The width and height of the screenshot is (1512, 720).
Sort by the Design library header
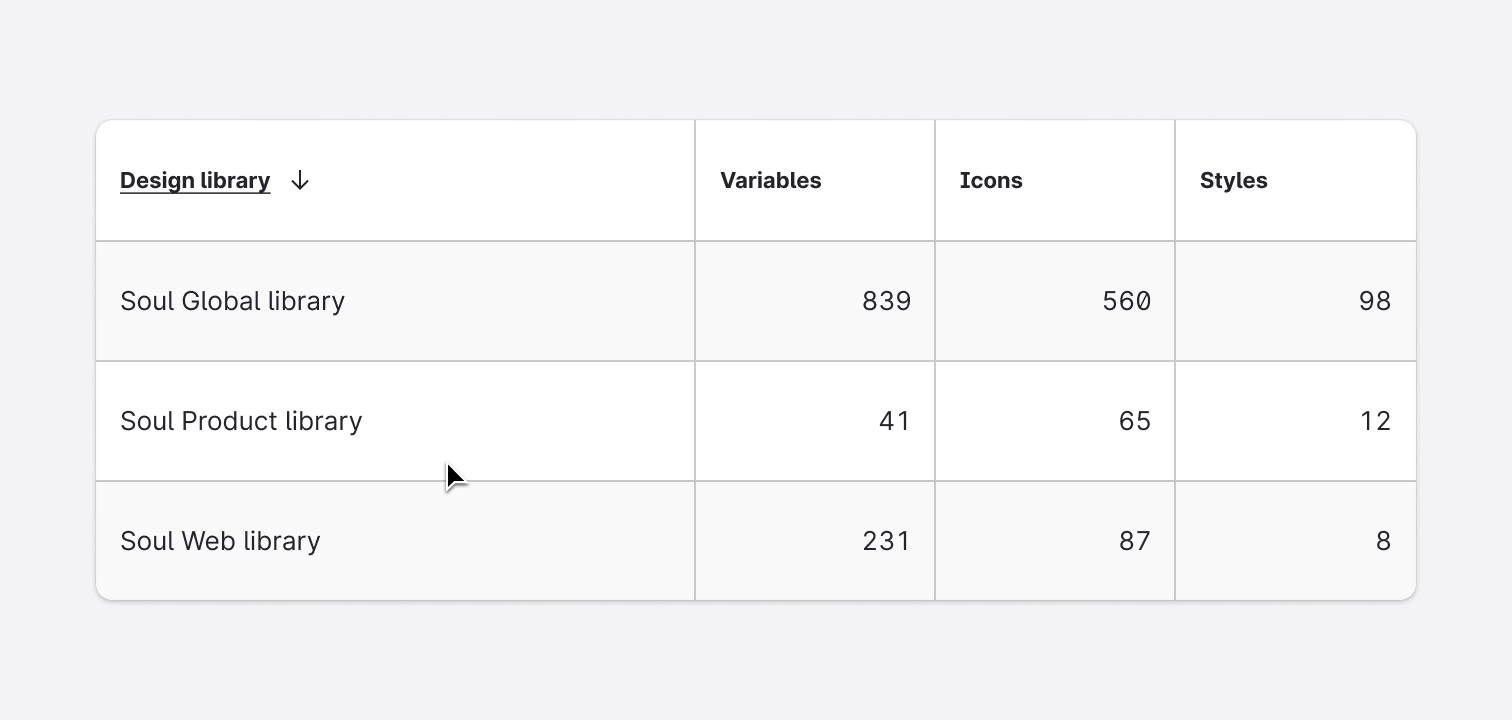click(x=195, y=181)
